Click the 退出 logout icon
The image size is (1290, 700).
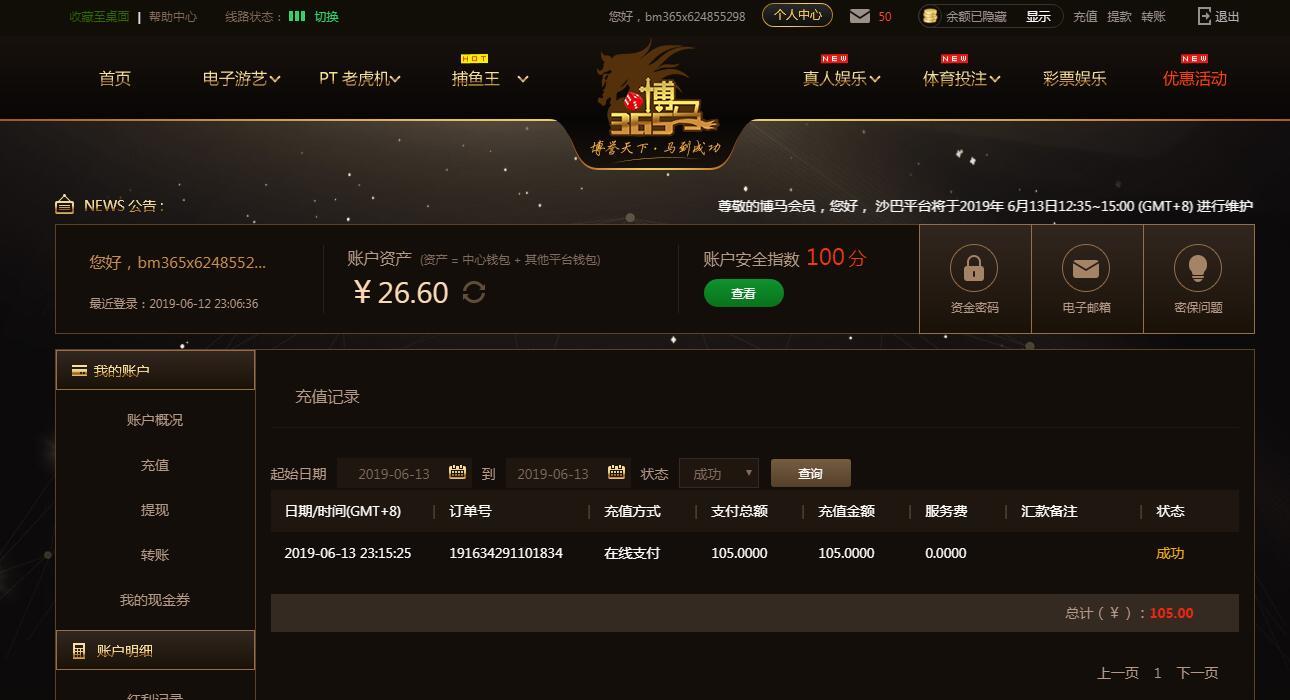1204,16
